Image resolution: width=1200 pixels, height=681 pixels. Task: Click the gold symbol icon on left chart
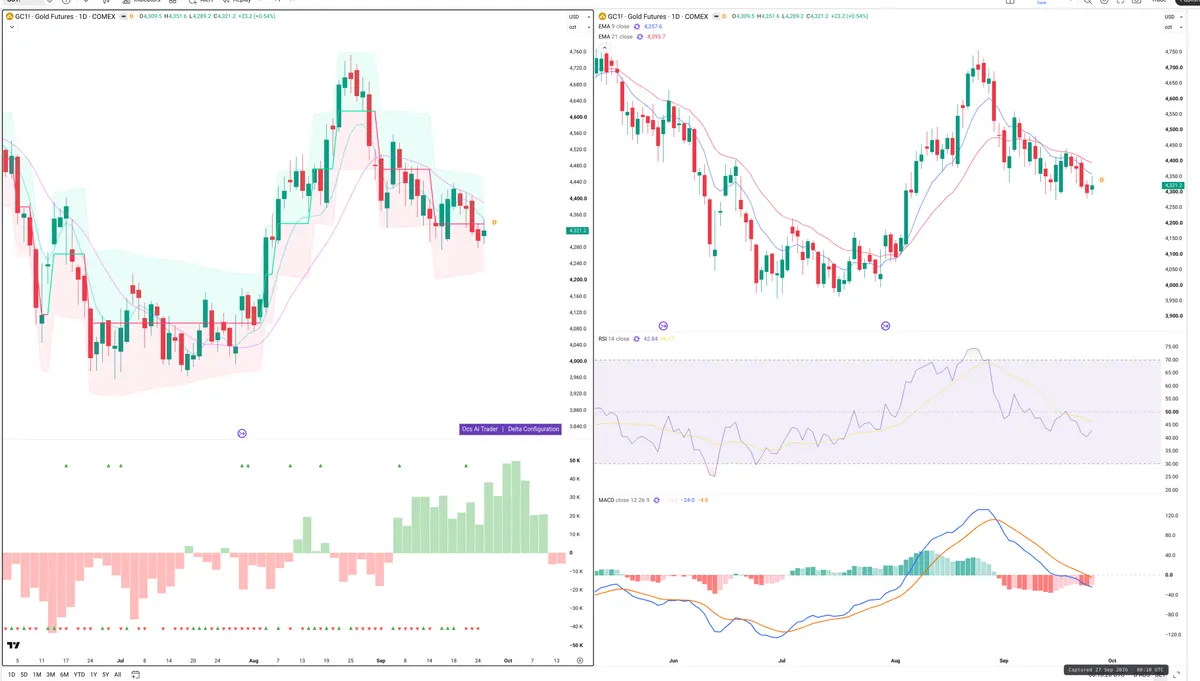(x=9, y=16)
